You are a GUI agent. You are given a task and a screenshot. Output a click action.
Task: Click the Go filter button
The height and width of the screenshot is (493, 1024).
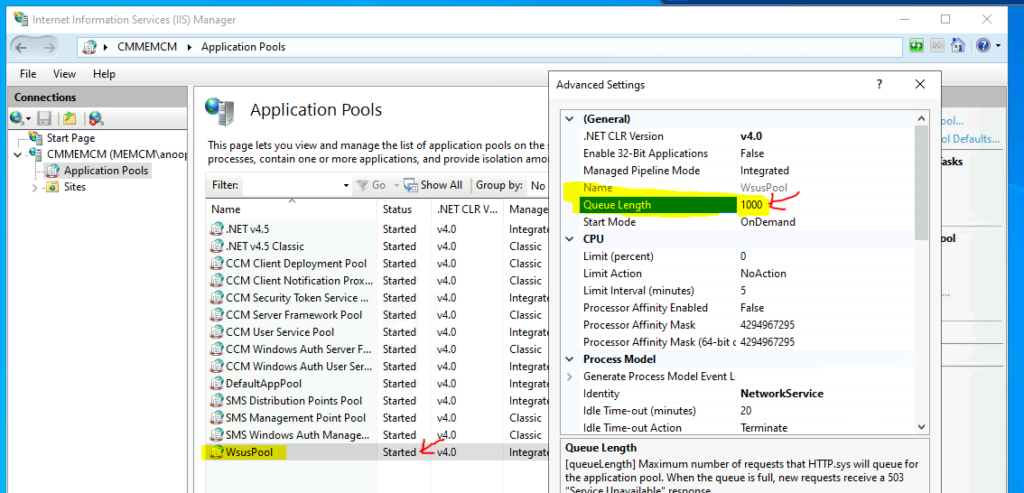click(x=370, y=185)
